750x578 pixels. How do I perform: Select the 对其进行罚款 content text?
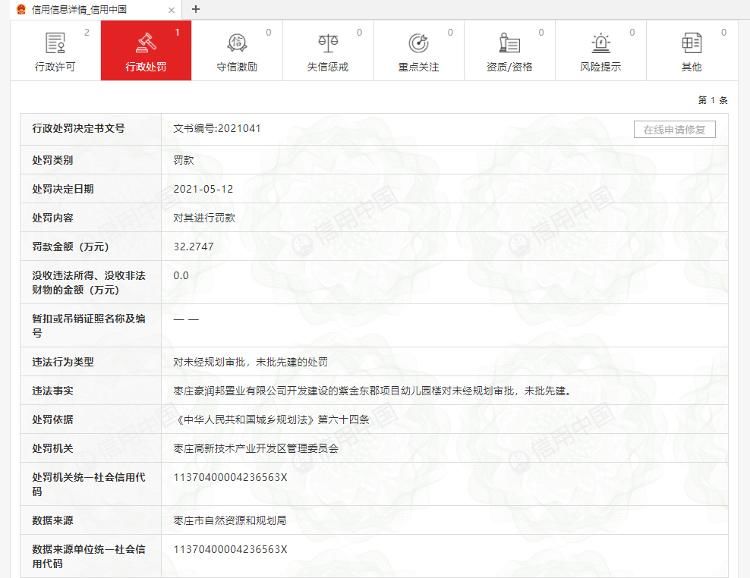point(204,218)
